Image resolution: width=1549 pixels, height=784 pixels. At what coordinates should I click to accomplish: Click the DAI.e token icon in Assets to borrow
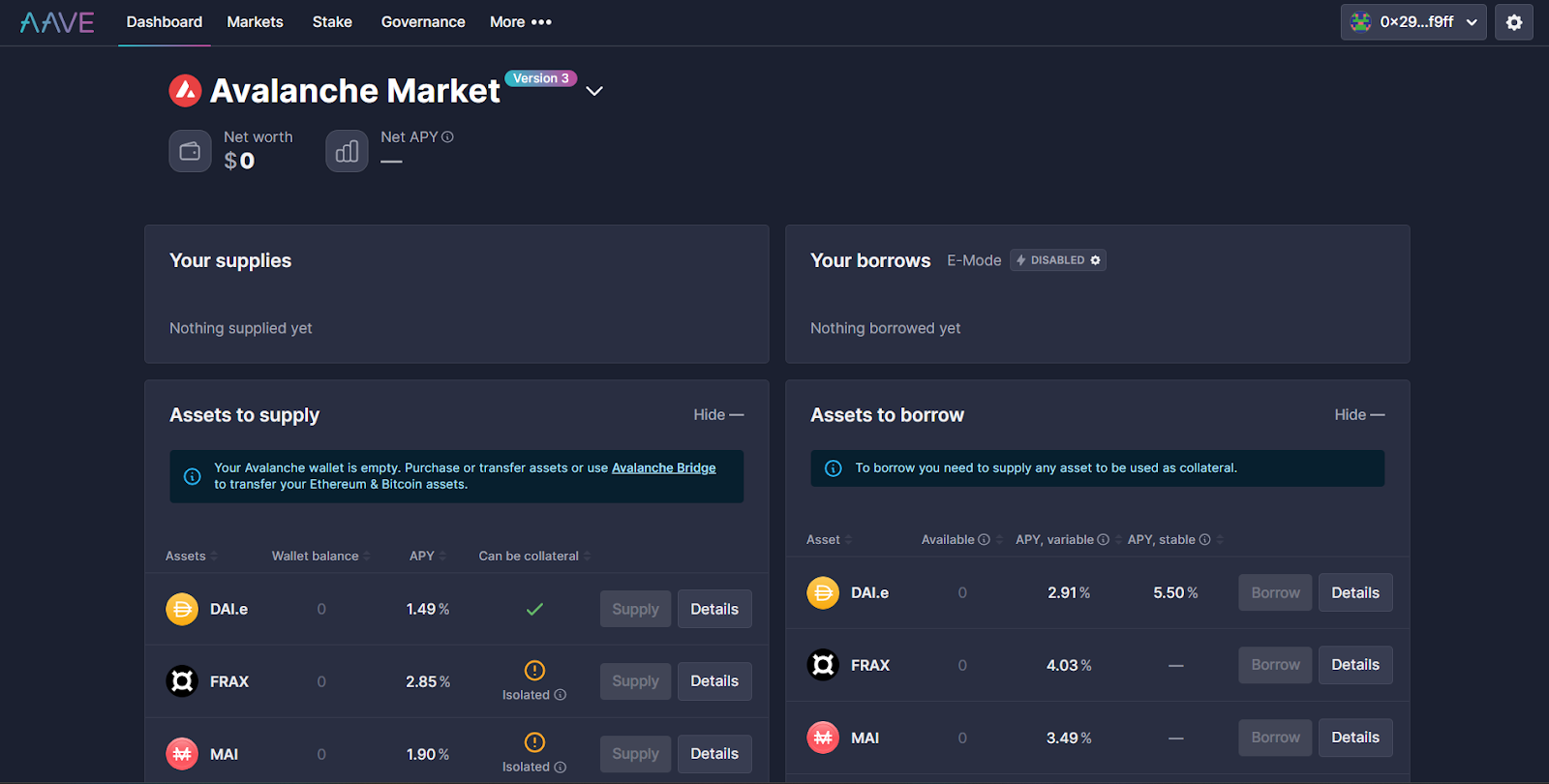[823, 592]
